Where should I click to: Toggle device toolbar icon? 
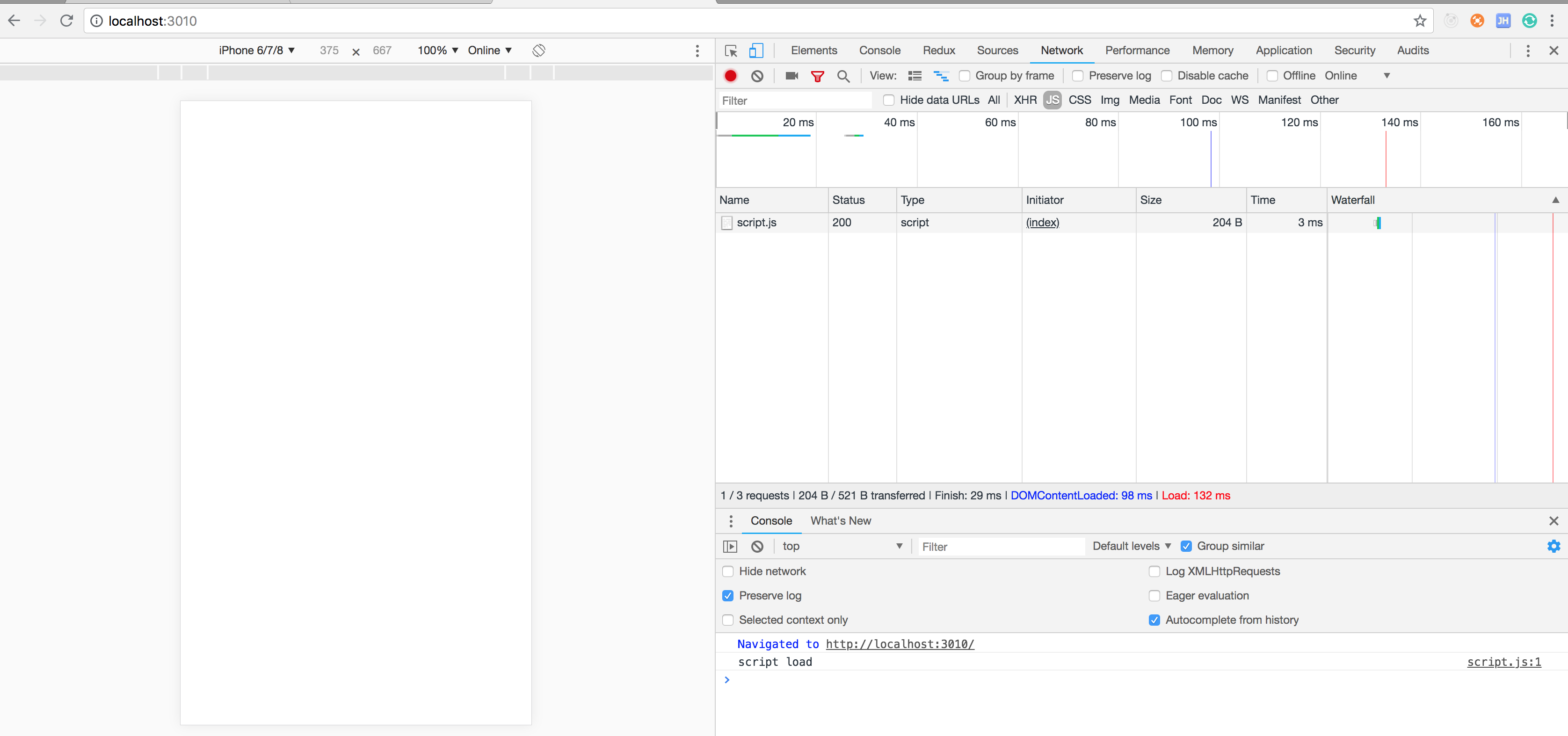756,51
